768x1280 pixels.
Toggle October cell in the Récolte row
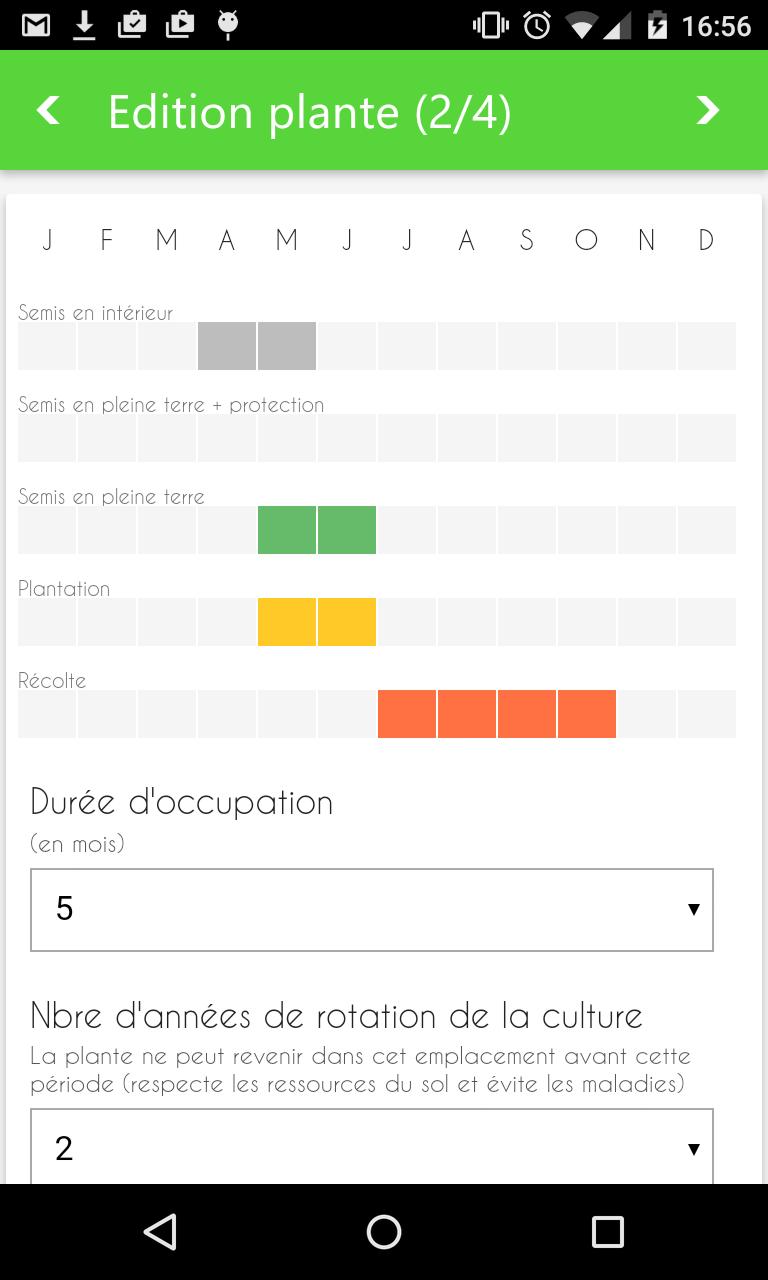(x=587, y=714)
